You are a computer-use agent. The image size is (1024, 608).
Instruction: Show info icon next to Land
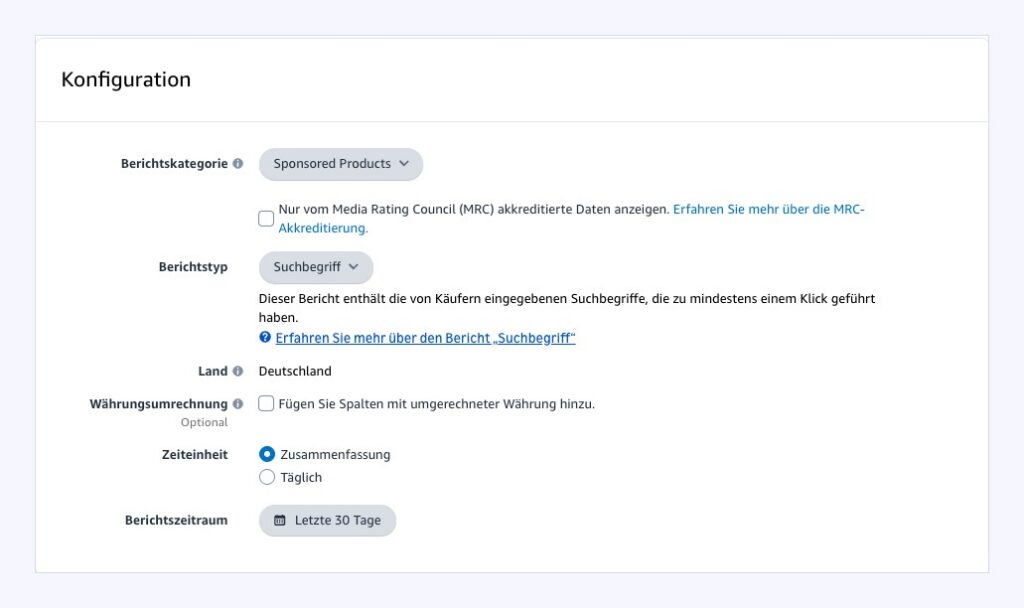click(238, 371)
